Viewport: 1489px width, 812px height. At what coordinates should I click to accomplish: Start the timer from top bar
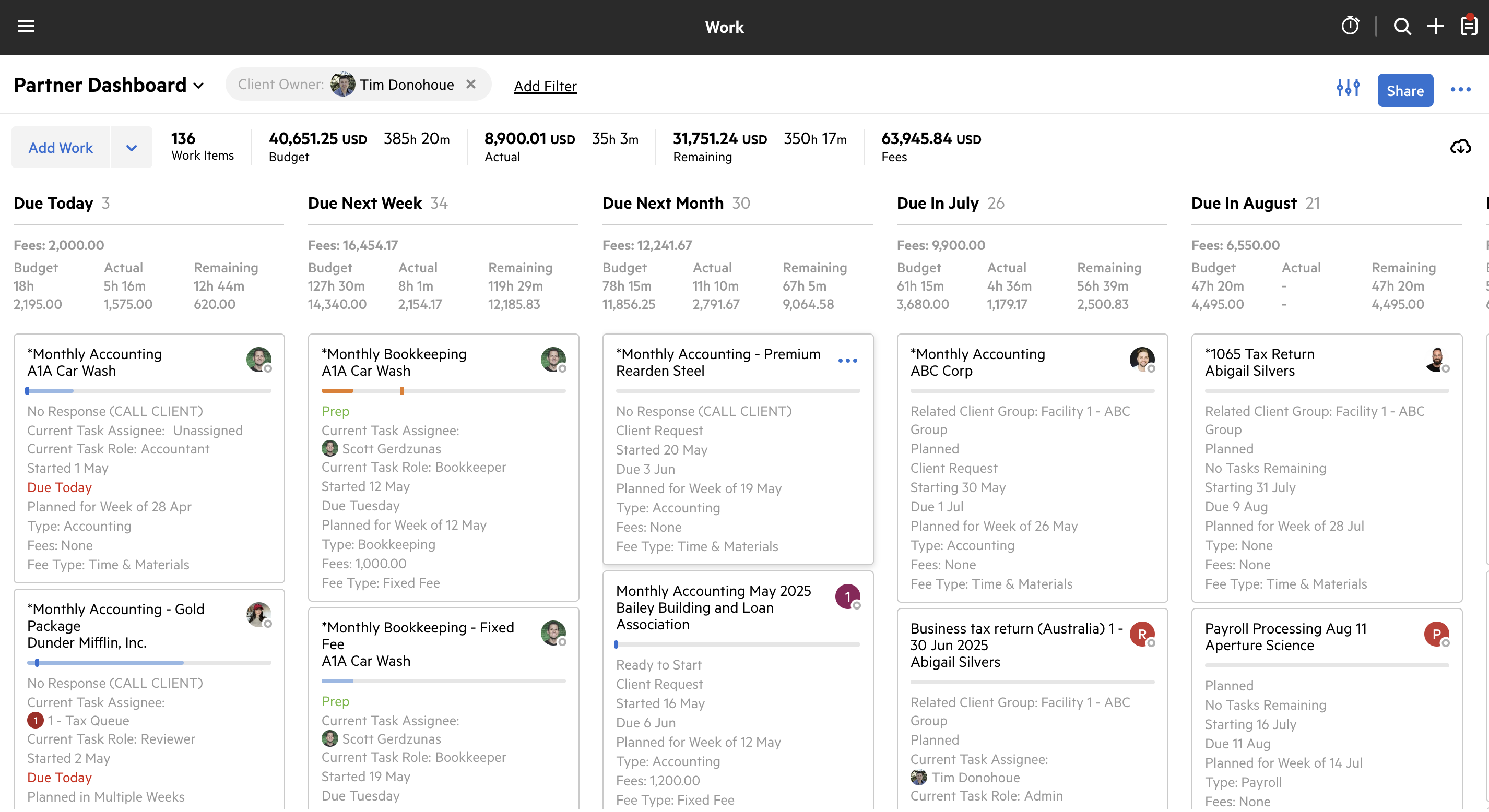click(x=1350, y=26)
